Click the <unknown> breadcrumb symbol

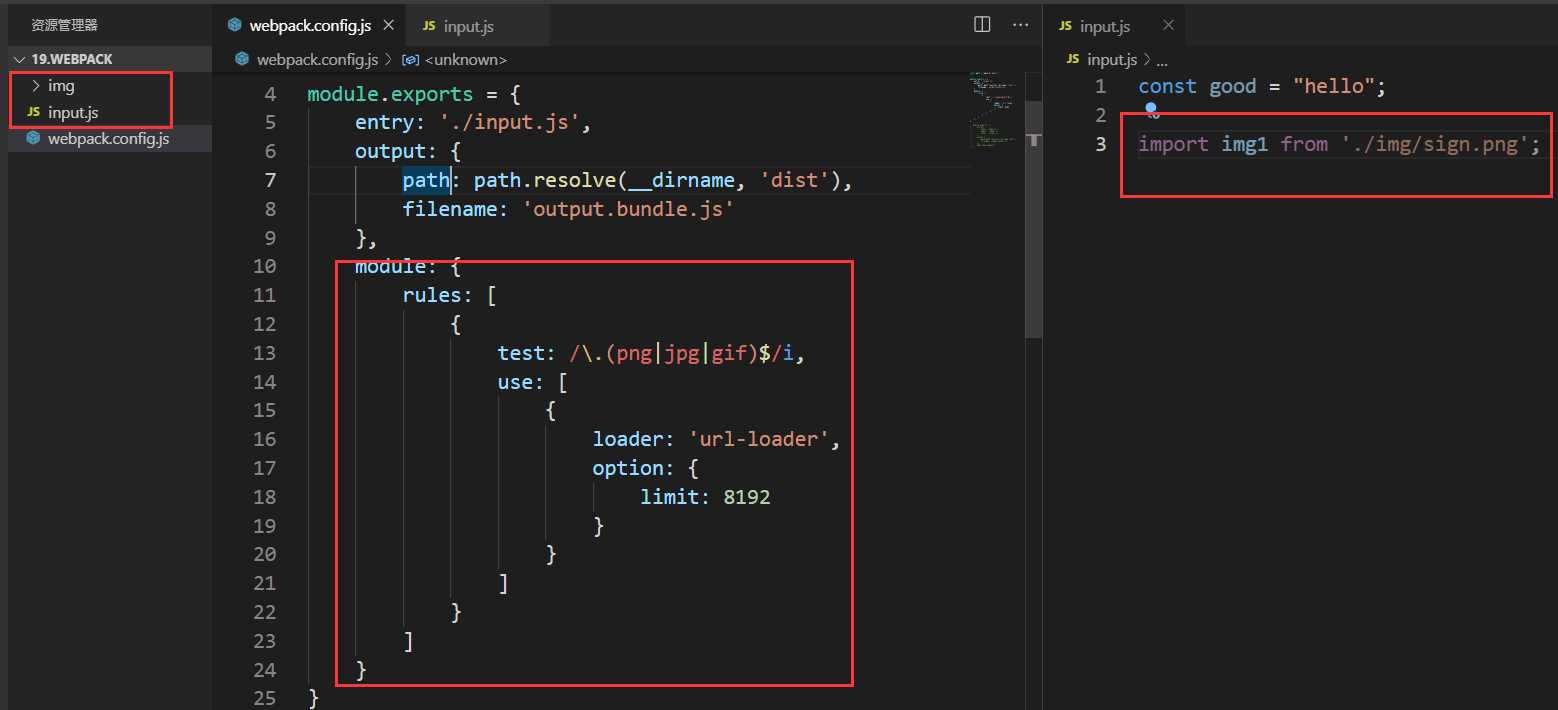[x=466, y=60]
